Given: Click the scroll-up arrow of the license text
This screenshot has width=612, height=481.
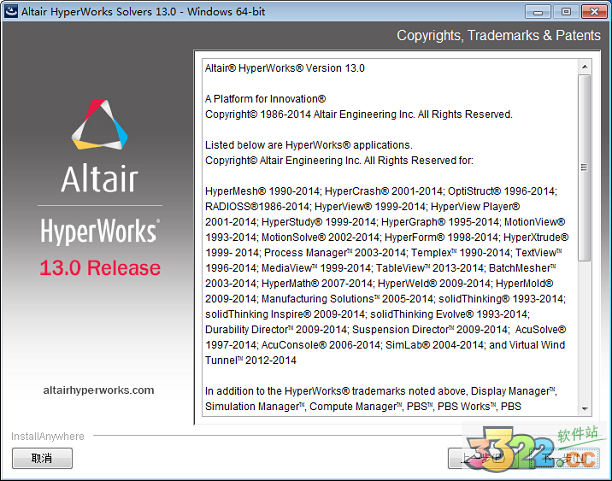Looking at the screenshot, I should click(x=584, y=67).
